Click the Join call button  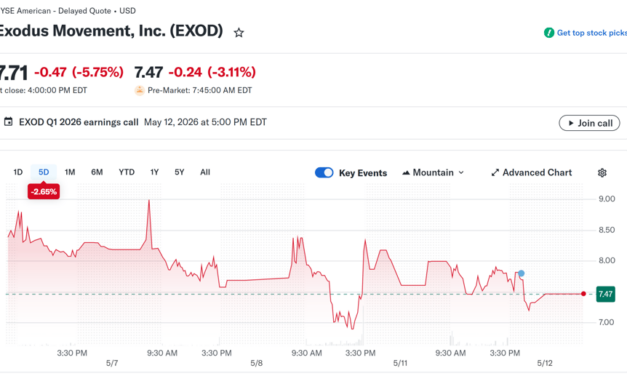[x=589, y=123]
